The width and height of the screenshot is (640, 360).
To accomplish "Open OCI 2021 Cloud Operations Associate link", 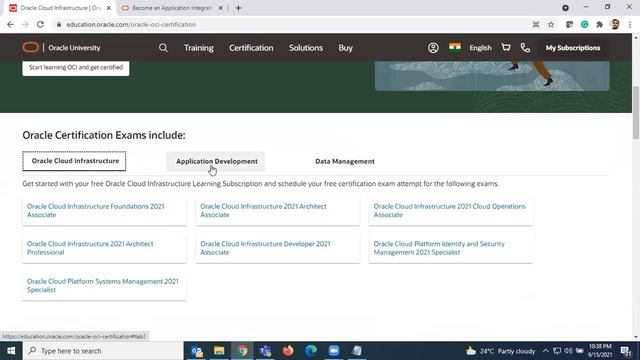I will [449, 210].
